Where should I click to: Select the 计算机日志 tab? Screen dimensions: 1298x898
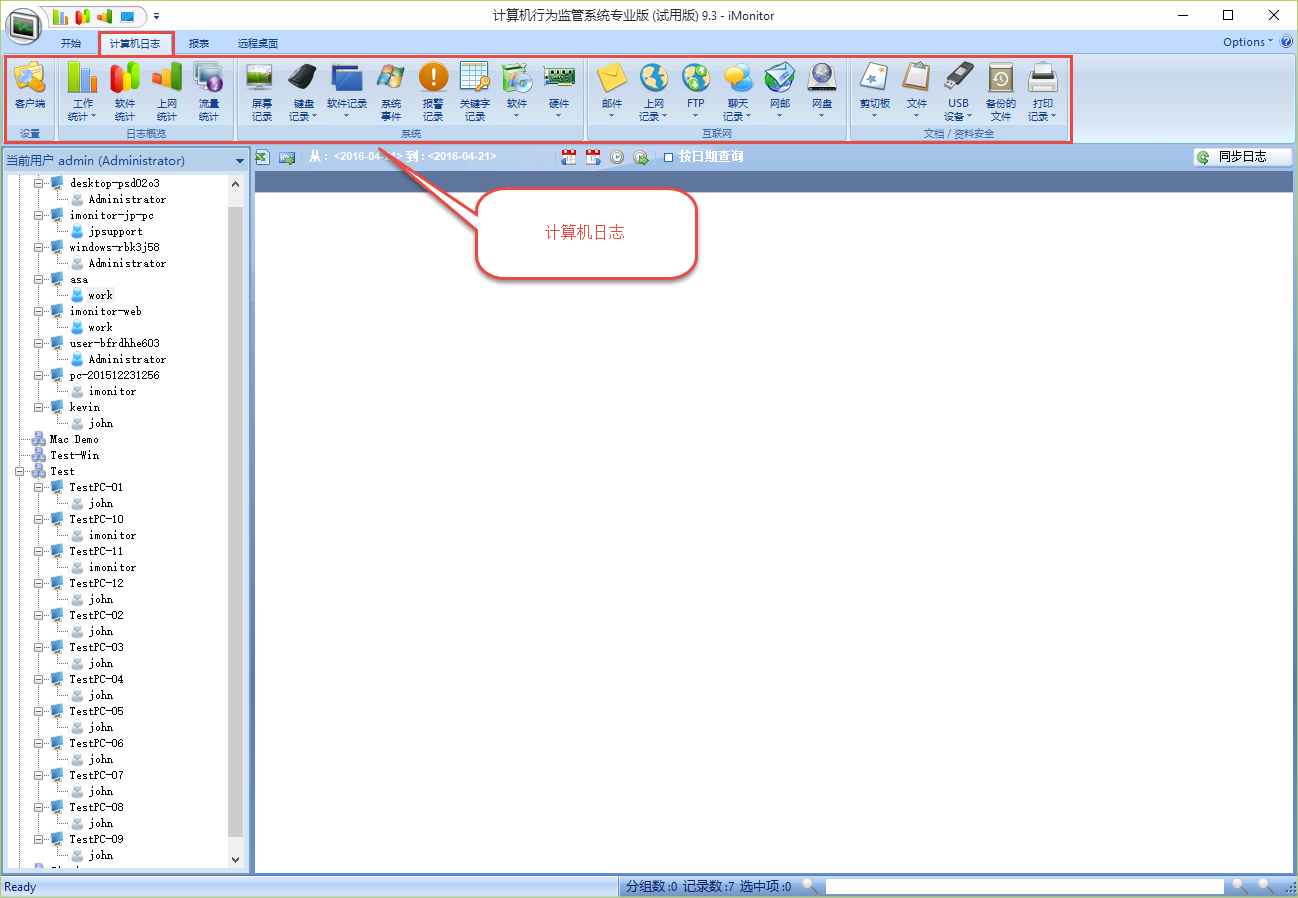pos(135,43)
